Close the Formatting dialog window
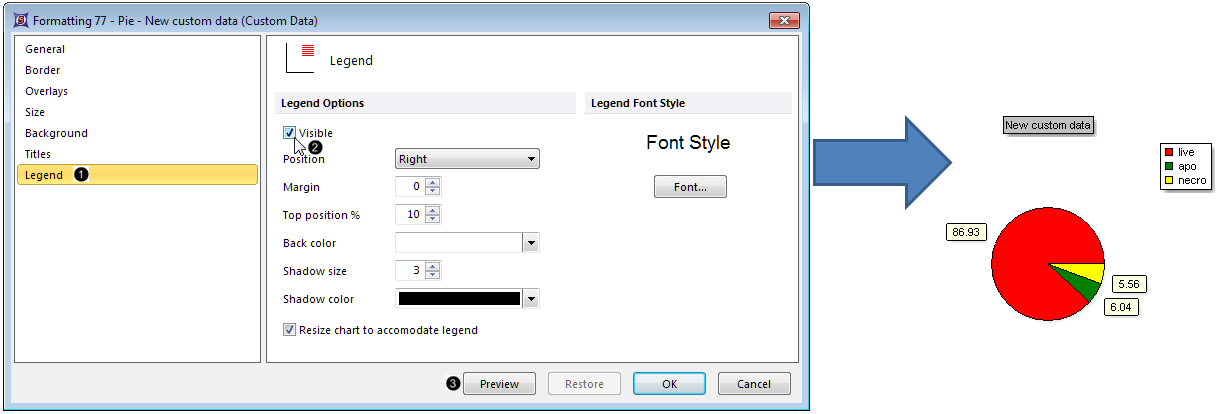The width and height of the screenshot is (1220, 414). pos(783,20)
